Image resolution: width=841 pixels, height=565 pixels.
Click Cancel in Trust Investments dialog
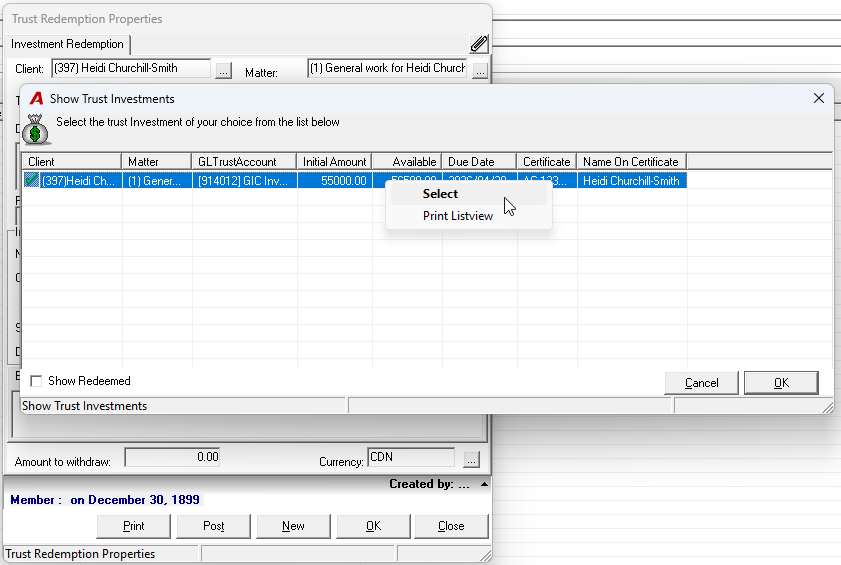click(702, 383)
